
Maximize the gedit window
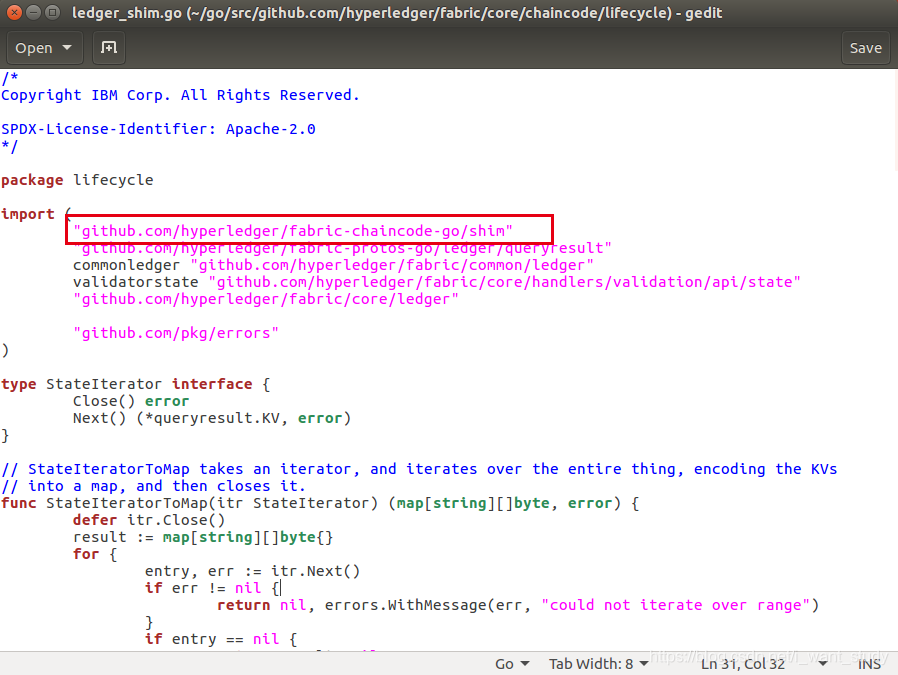click(x=52, y=12)
